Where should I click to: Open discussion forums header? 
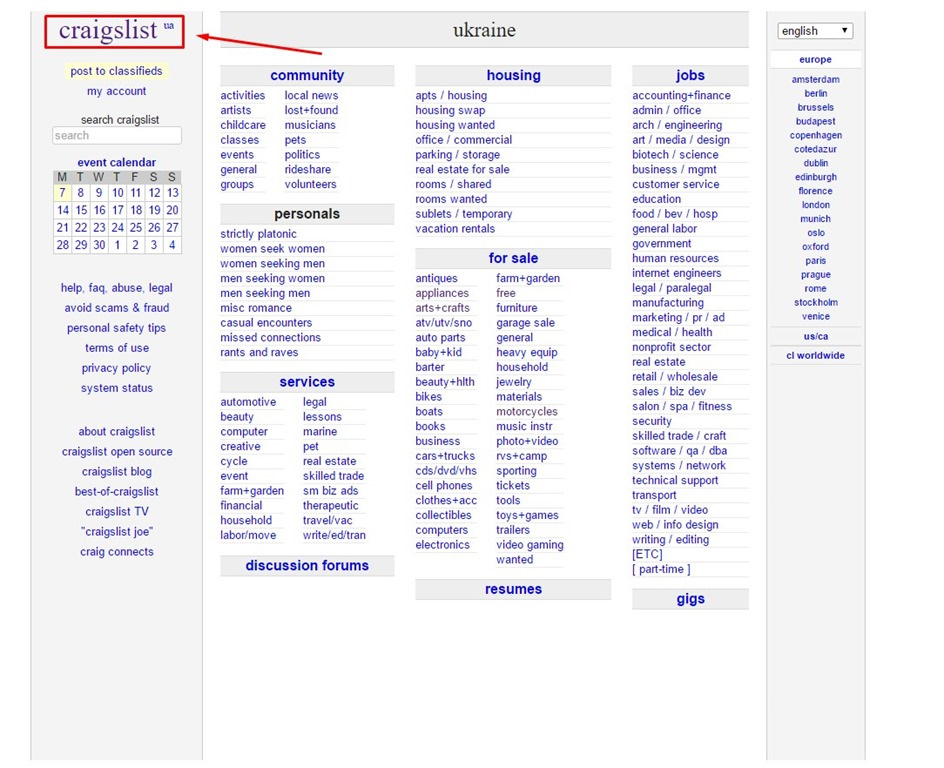click(307, 565)
